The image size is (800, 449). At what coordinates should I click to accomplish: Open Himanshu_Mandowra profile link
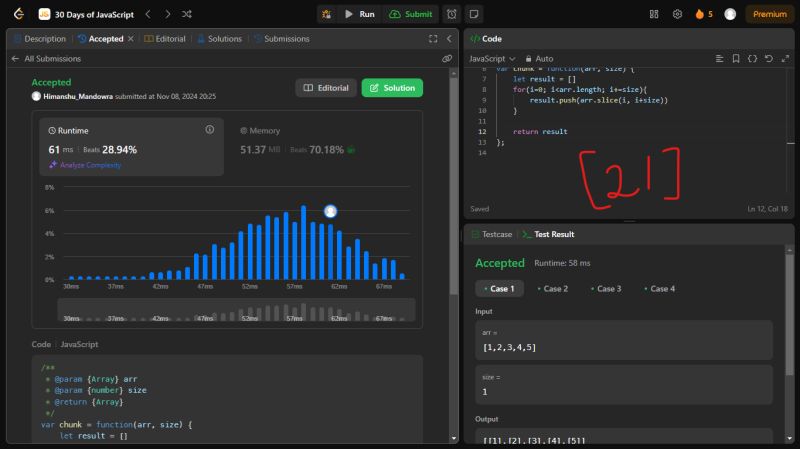point(78,96)
